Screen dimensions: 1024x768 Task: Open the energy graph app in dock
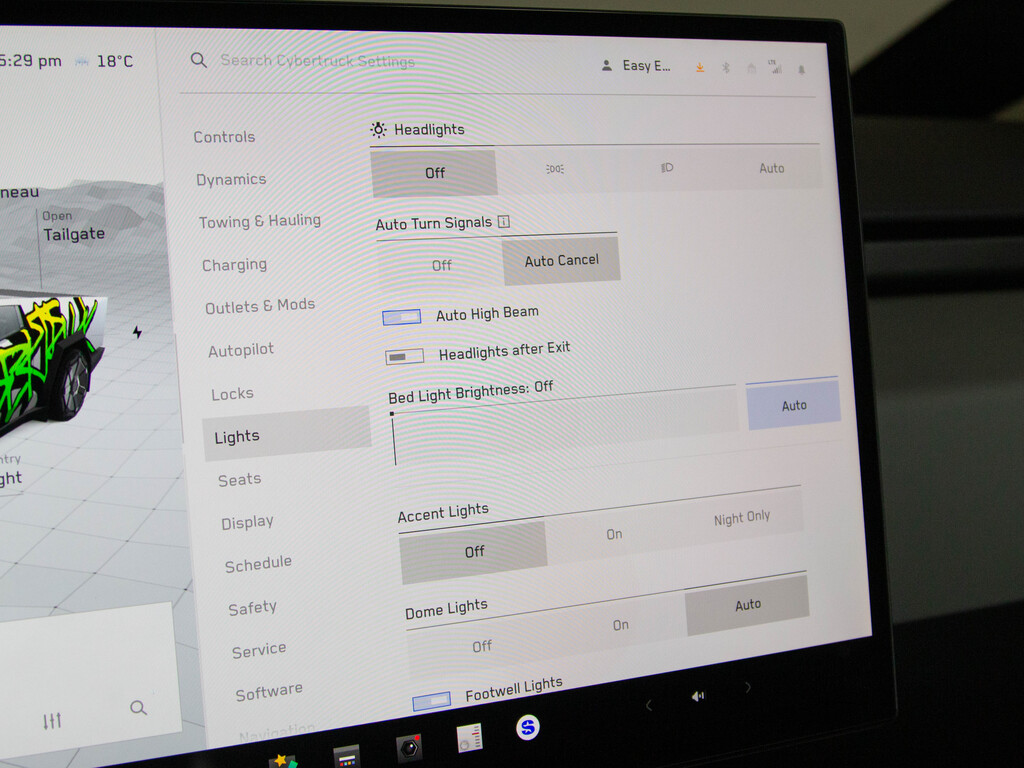(x=470, y=738)
